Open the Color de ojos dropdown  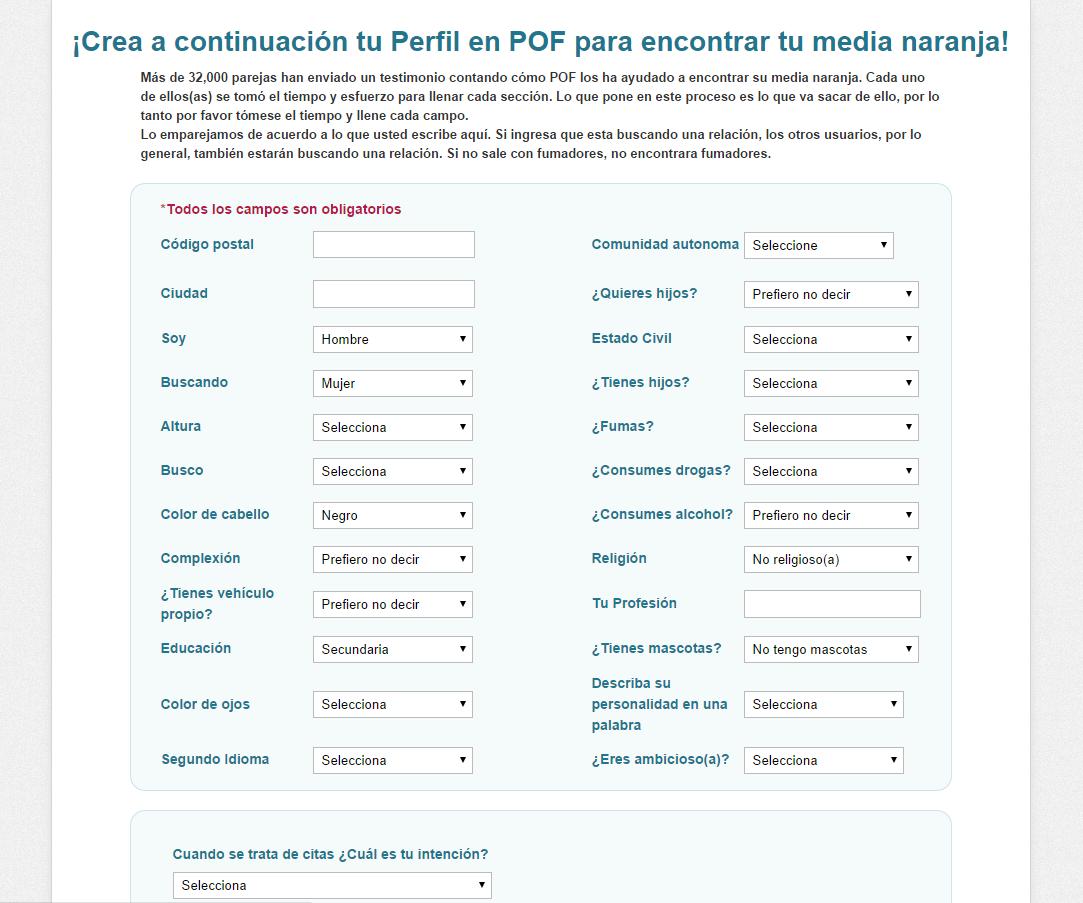point(392,704)
